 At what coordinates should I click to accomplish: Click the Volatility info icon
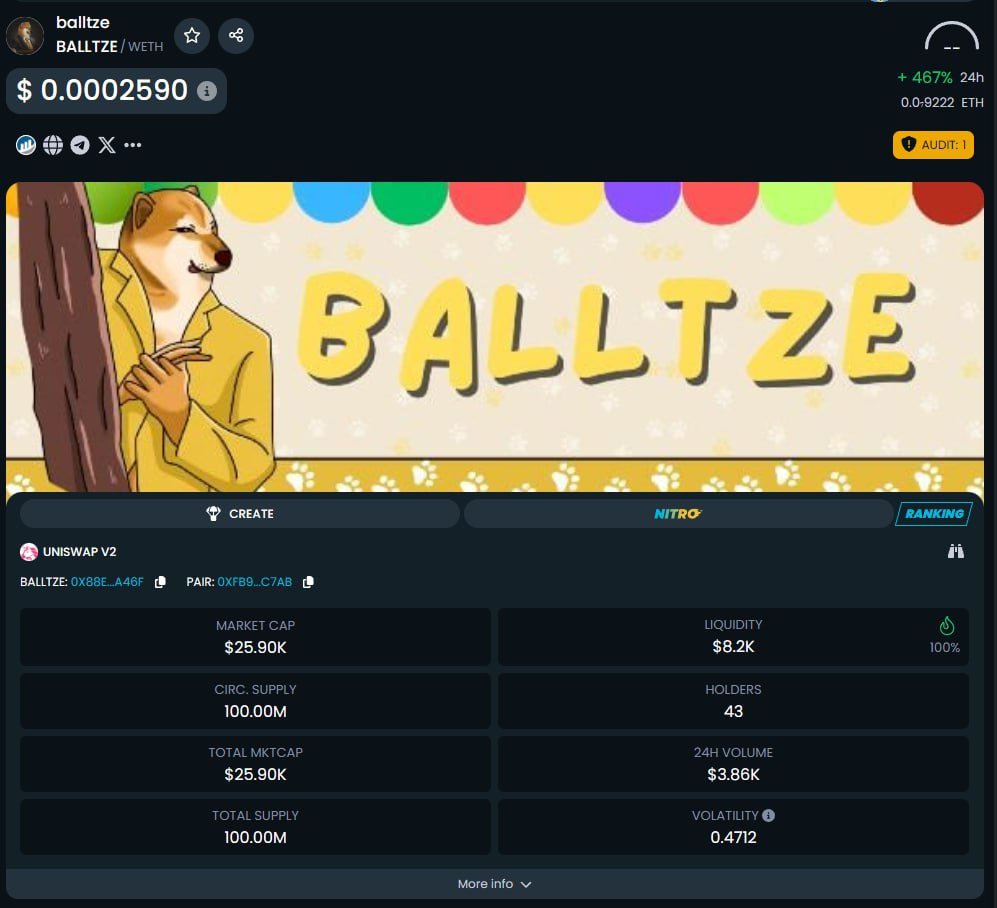click(768, 816)
